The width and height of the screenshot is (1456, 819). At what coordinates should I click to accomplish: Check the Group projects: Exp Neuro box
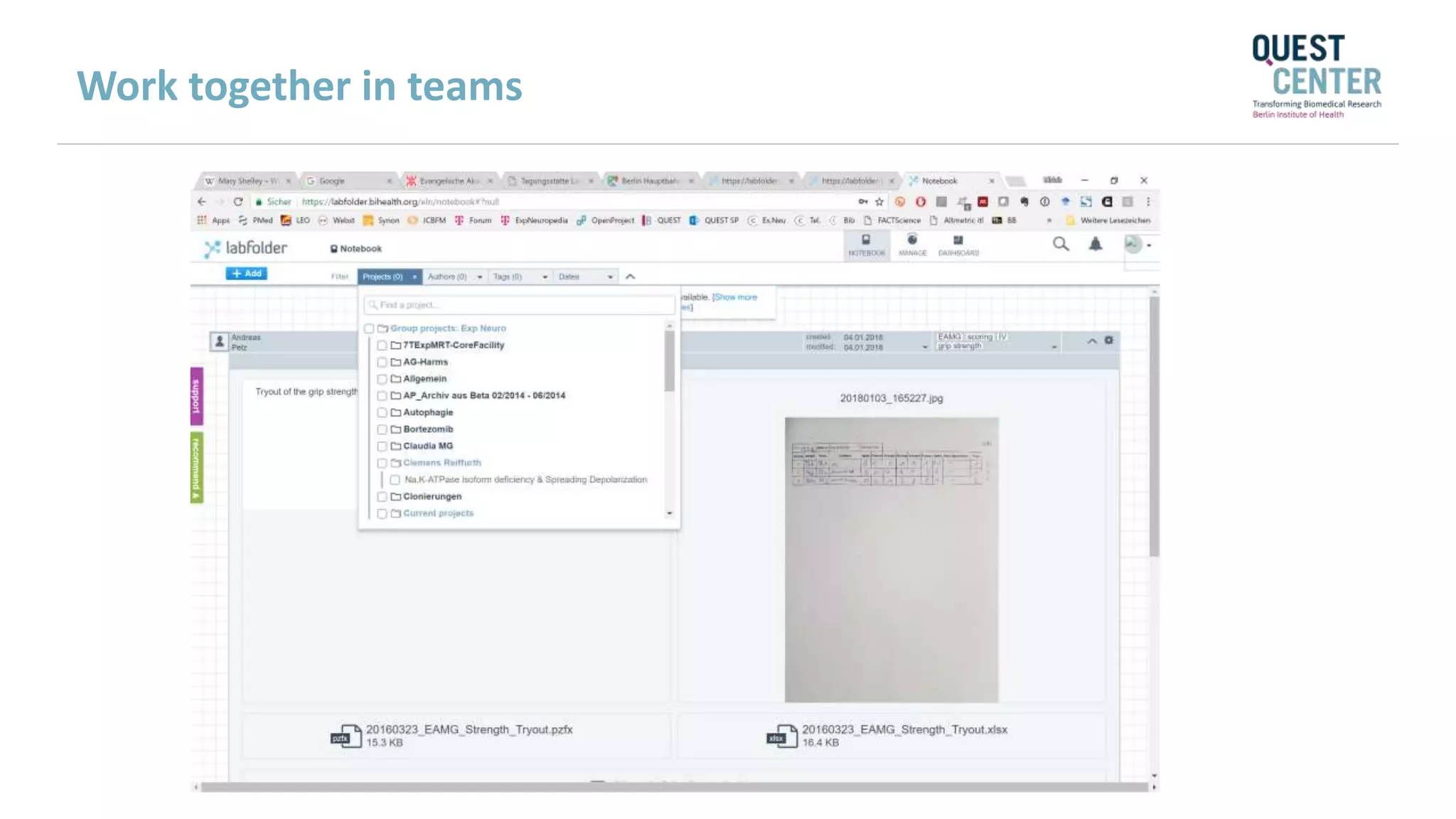pyautogui.click(x=369, y=328)
